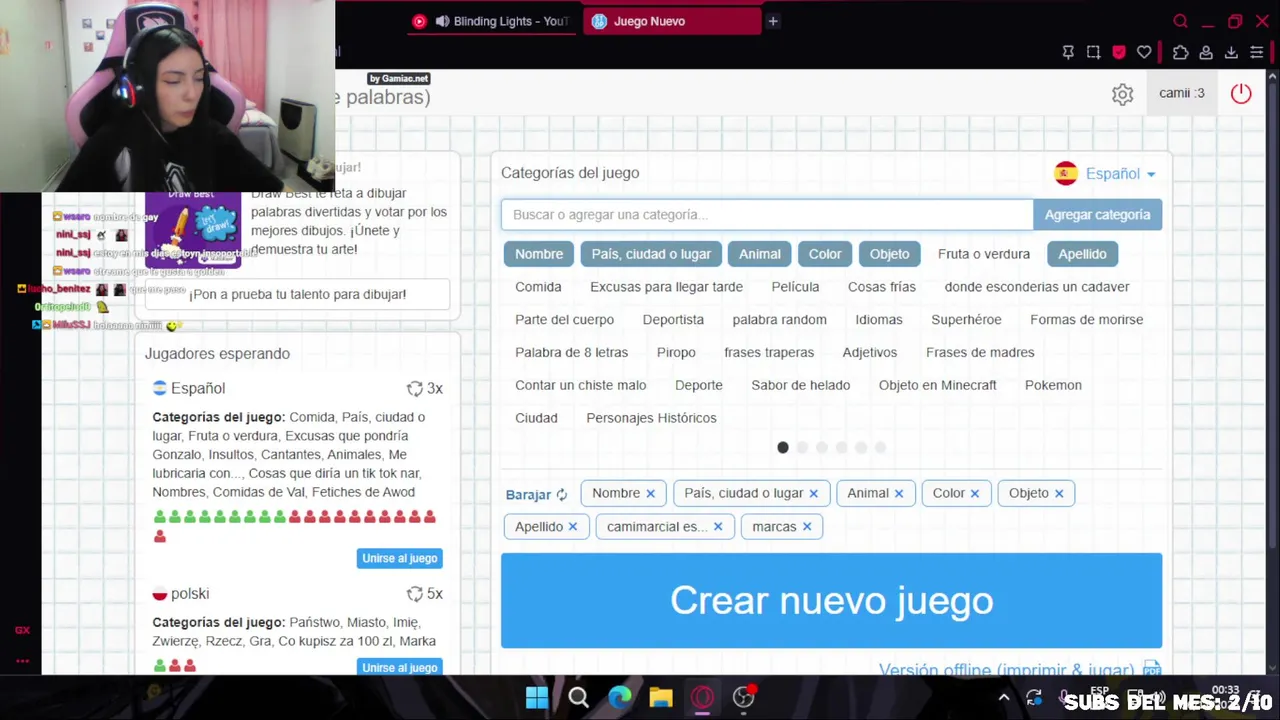Select the Sabor de helado category
The image size is (1280, 720).
tap(800, 385)
